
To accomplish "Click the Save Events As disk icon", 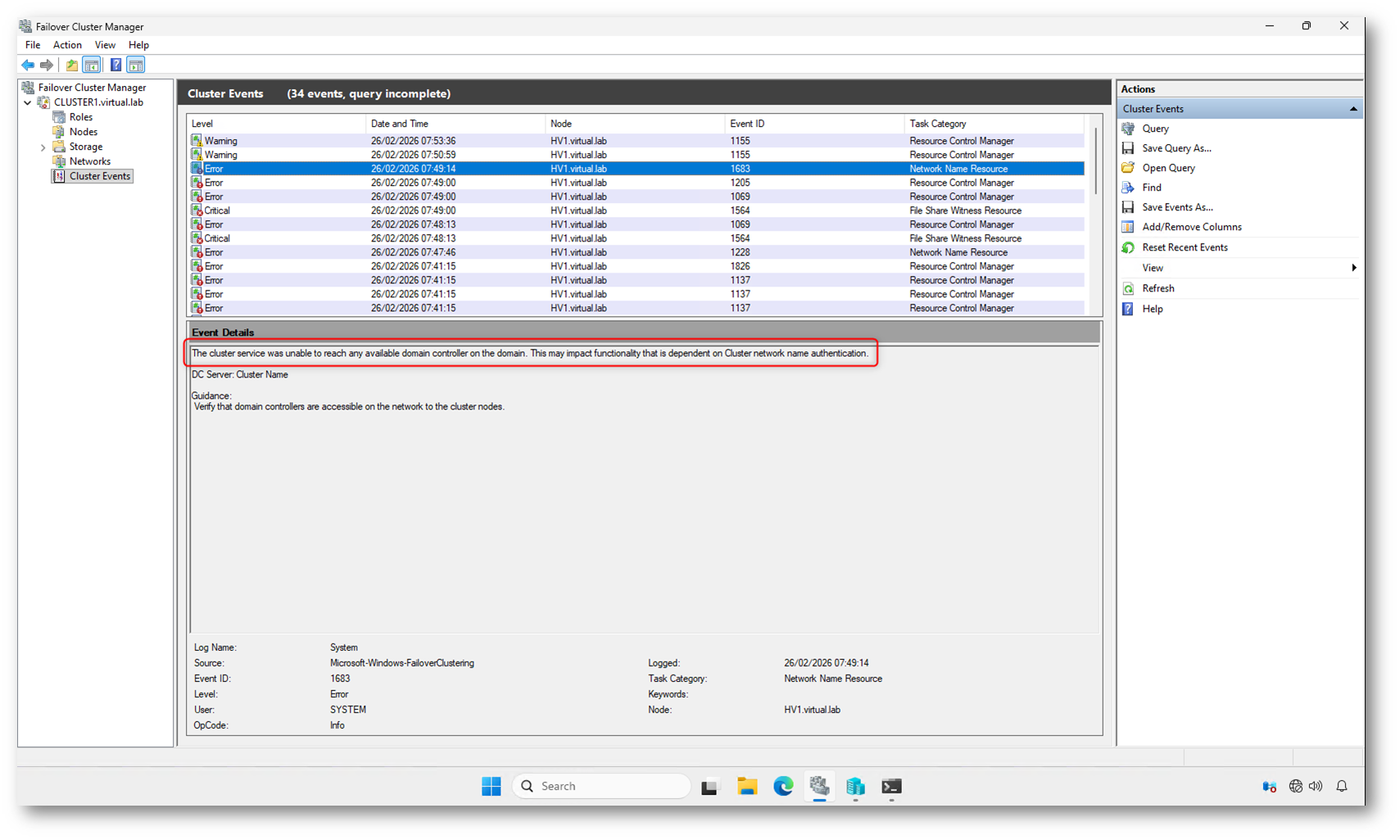I will click(1128, 207).
